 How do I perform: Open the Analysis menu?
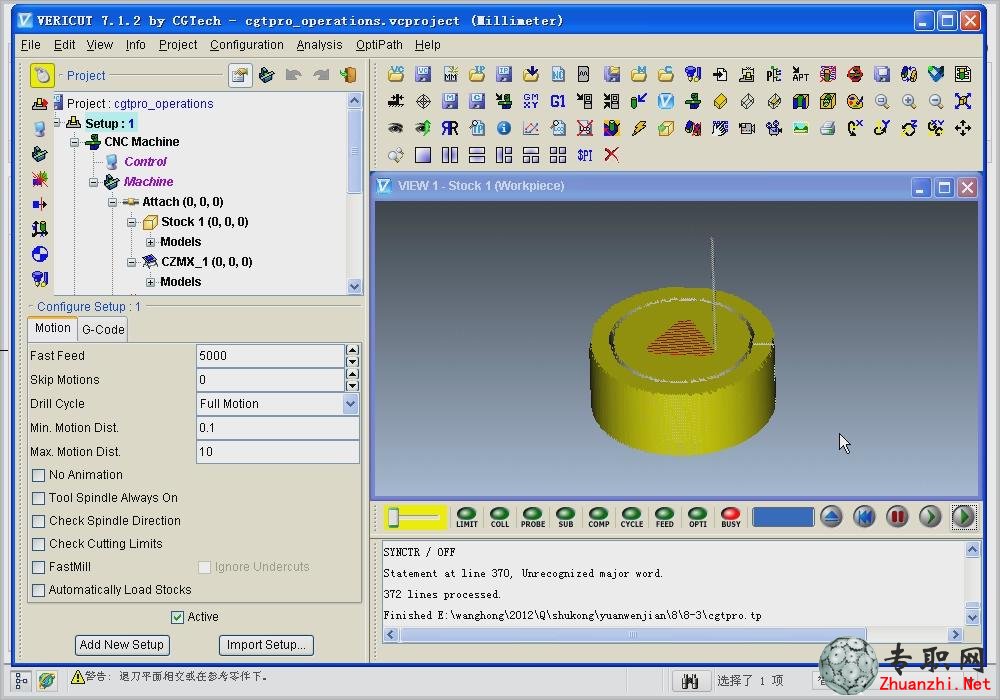pos(319,45)
